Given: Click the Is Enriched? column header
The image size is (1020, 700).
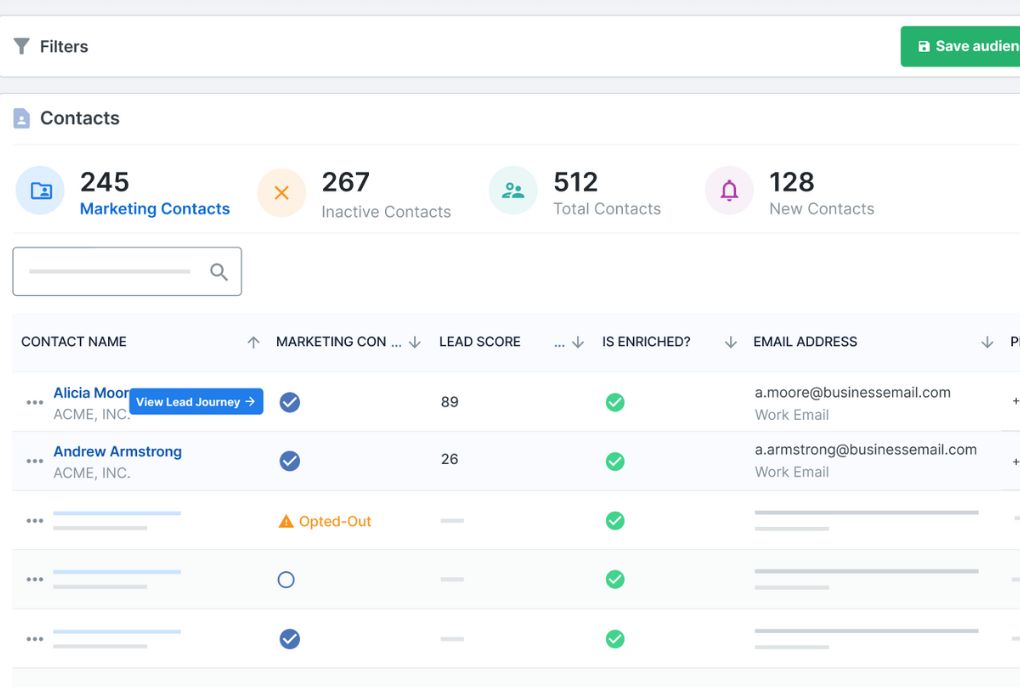Looking at the screenshot, I should pyautogui.click(x=646, y=342).
